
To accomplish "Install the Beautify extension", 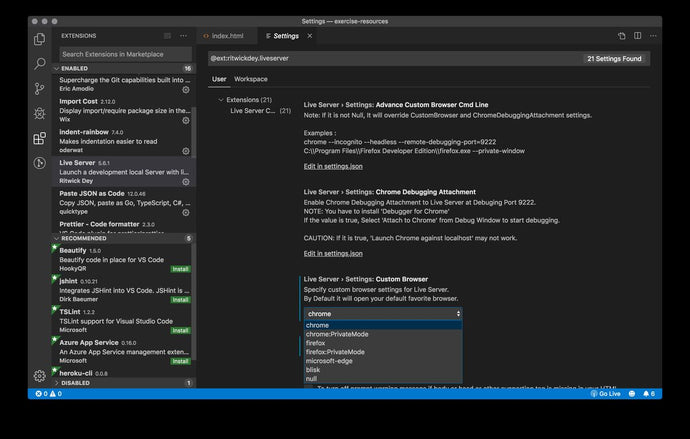I will (180, 269).
